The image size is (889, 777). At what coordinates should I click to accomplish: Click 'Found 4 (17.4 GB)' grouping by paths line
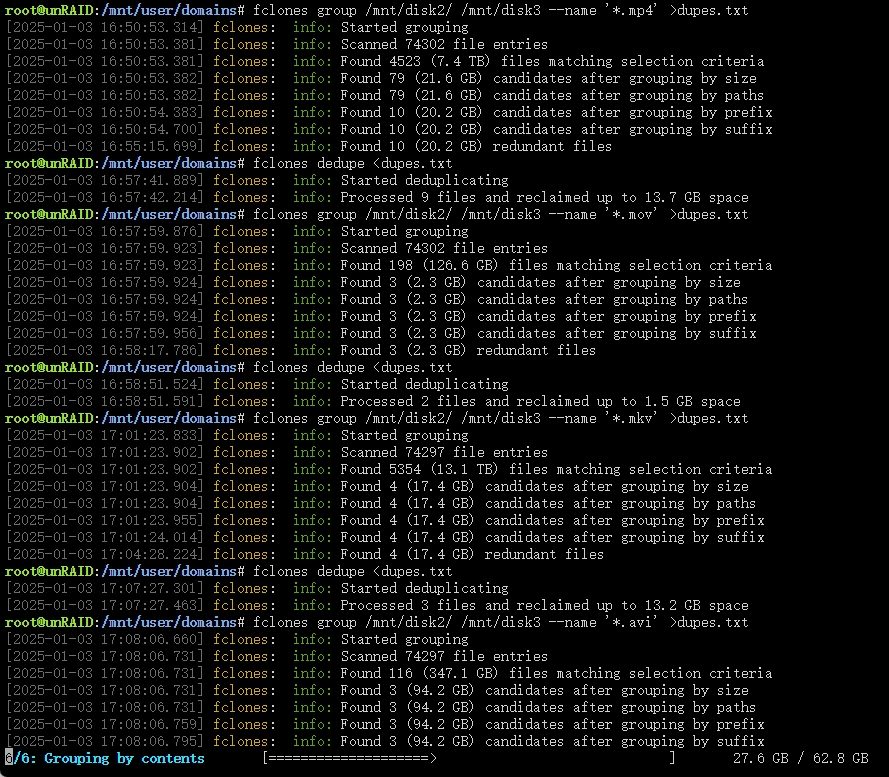pos(381,504)
